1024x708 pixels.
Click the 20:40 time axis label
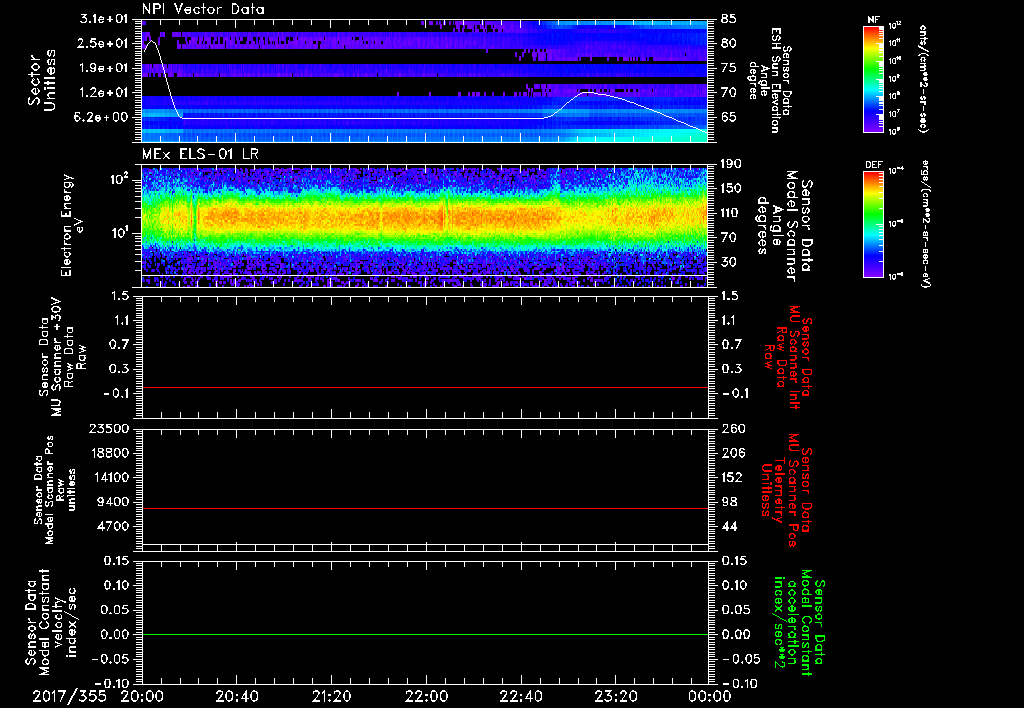tap(237, 696)
